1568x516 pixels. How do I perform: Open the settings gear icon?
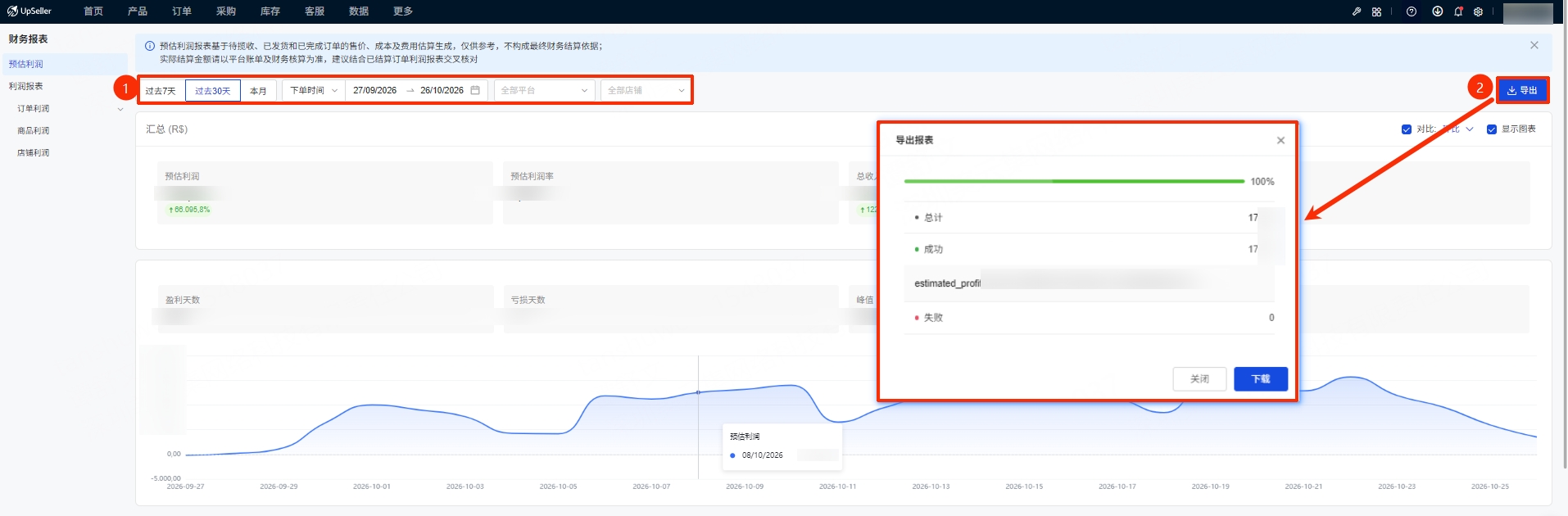click(1478, 11)
